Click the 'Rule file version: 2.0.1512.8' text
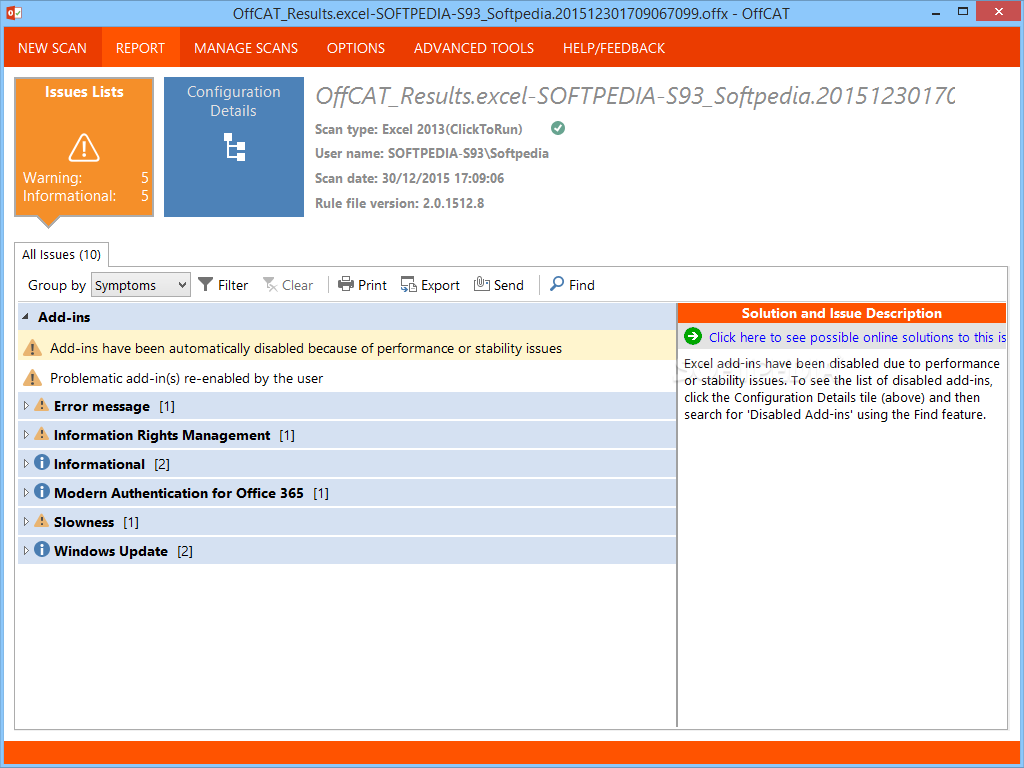 [400, 203]
